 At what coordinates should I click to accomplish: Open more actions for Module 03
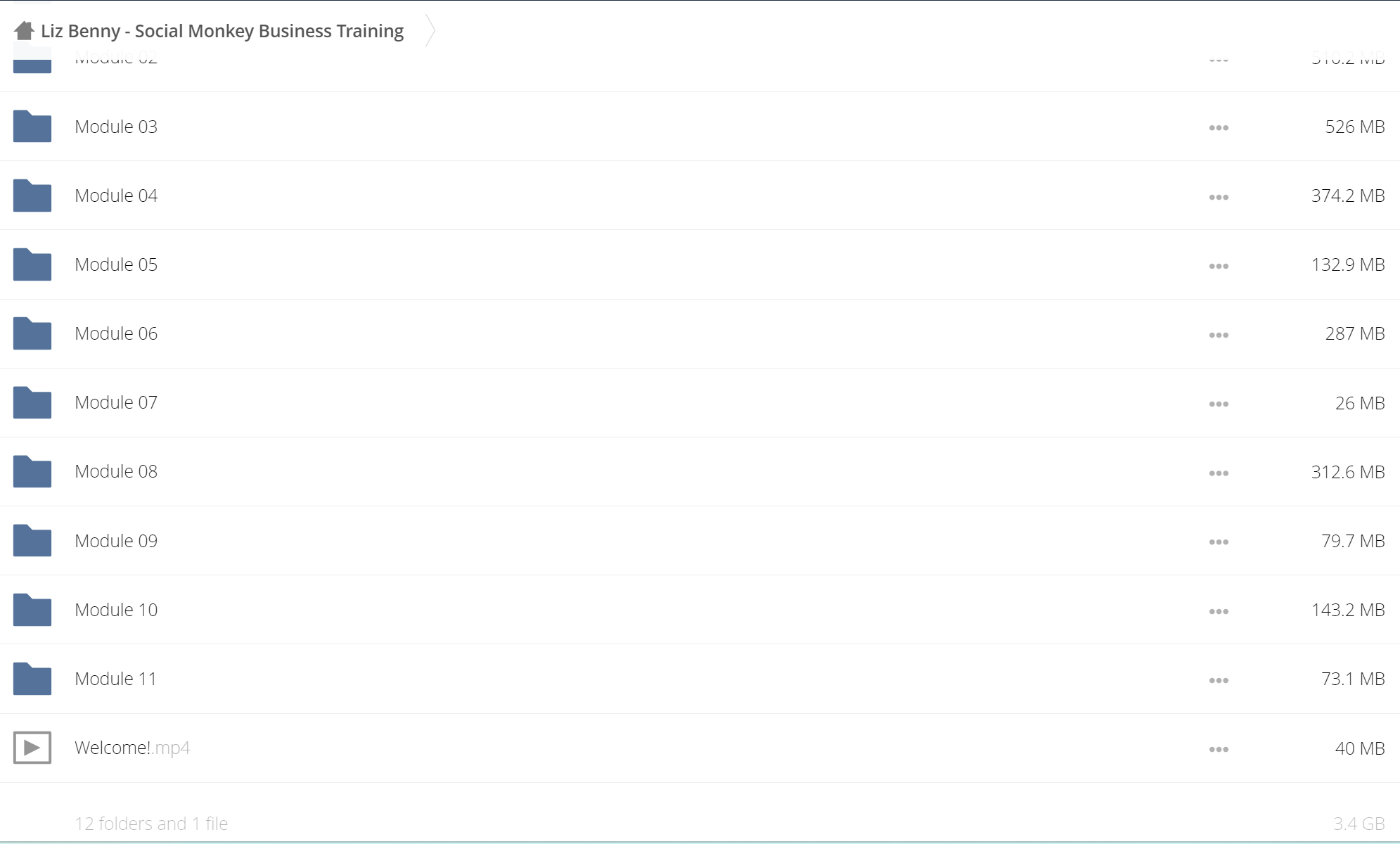1219,127
